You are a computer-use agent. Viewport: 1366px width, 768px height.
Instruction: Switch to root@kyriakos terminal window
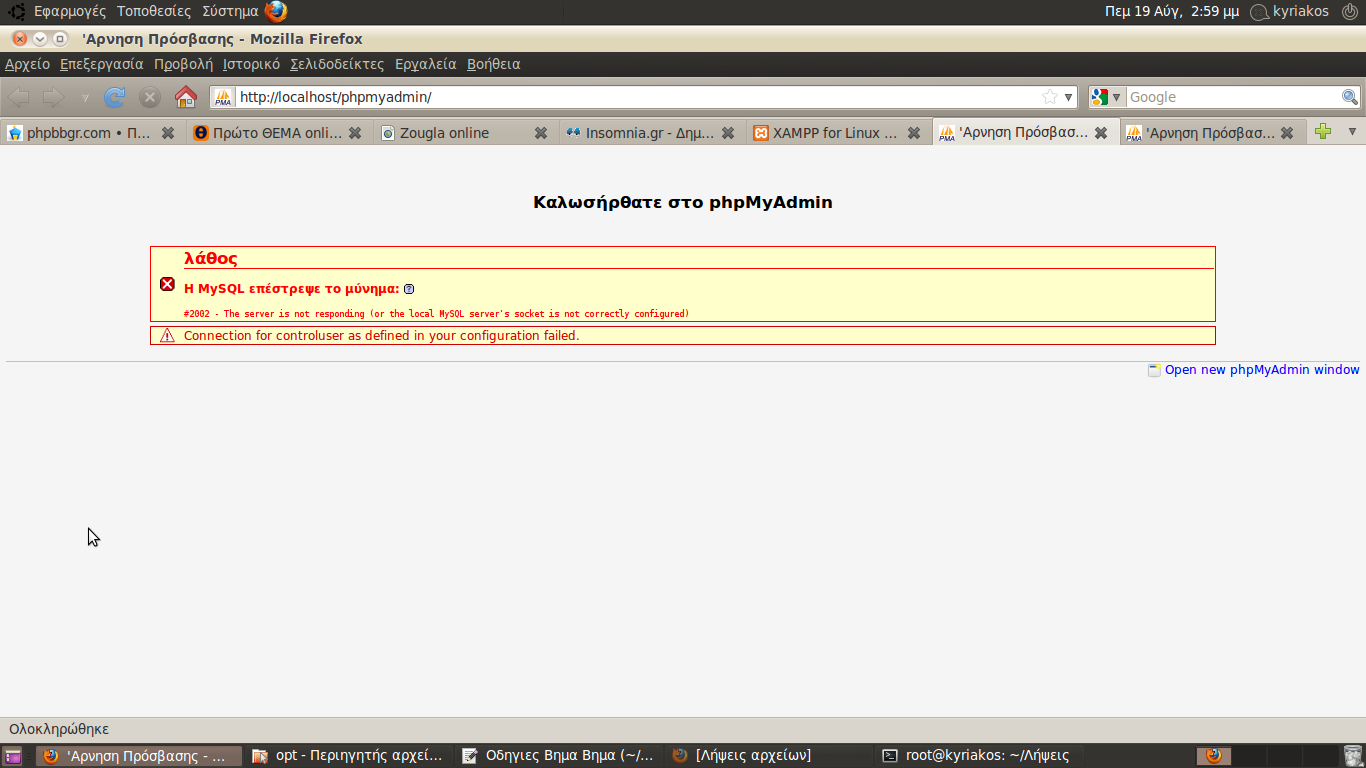click(978, 756)
